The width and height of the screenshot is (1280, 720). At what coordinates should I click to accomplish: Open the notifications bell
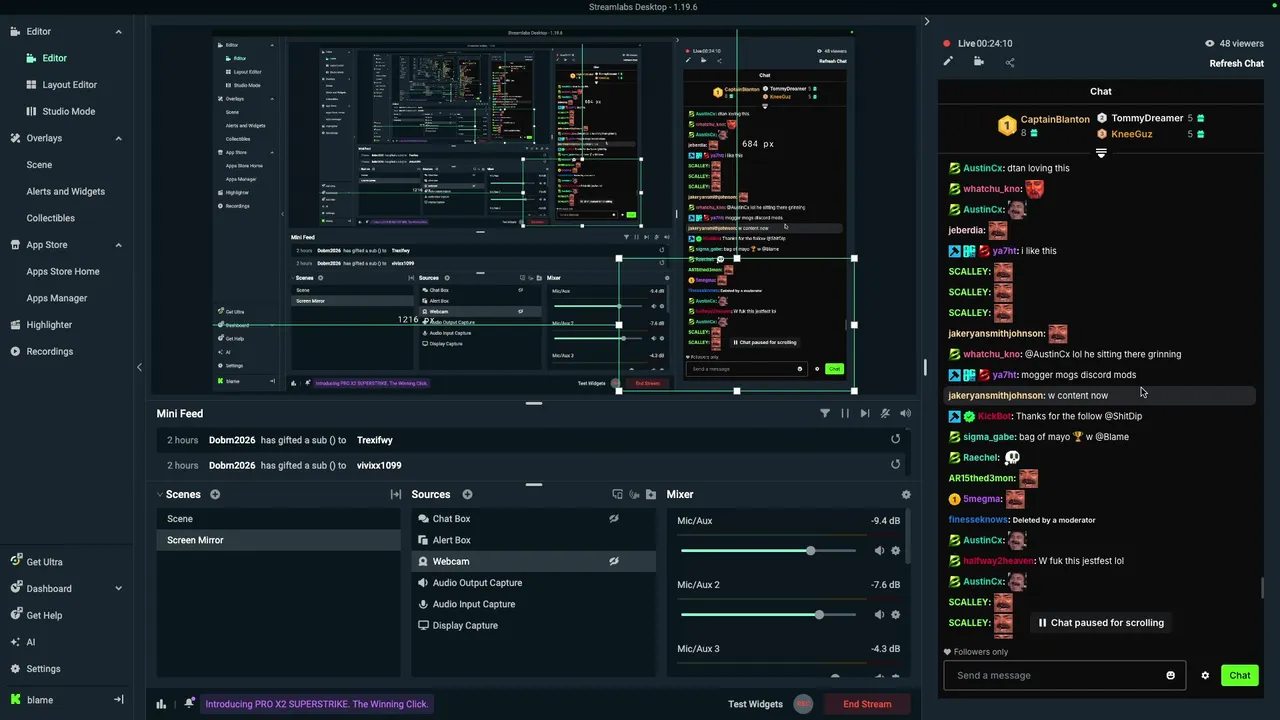coord(189,704)
